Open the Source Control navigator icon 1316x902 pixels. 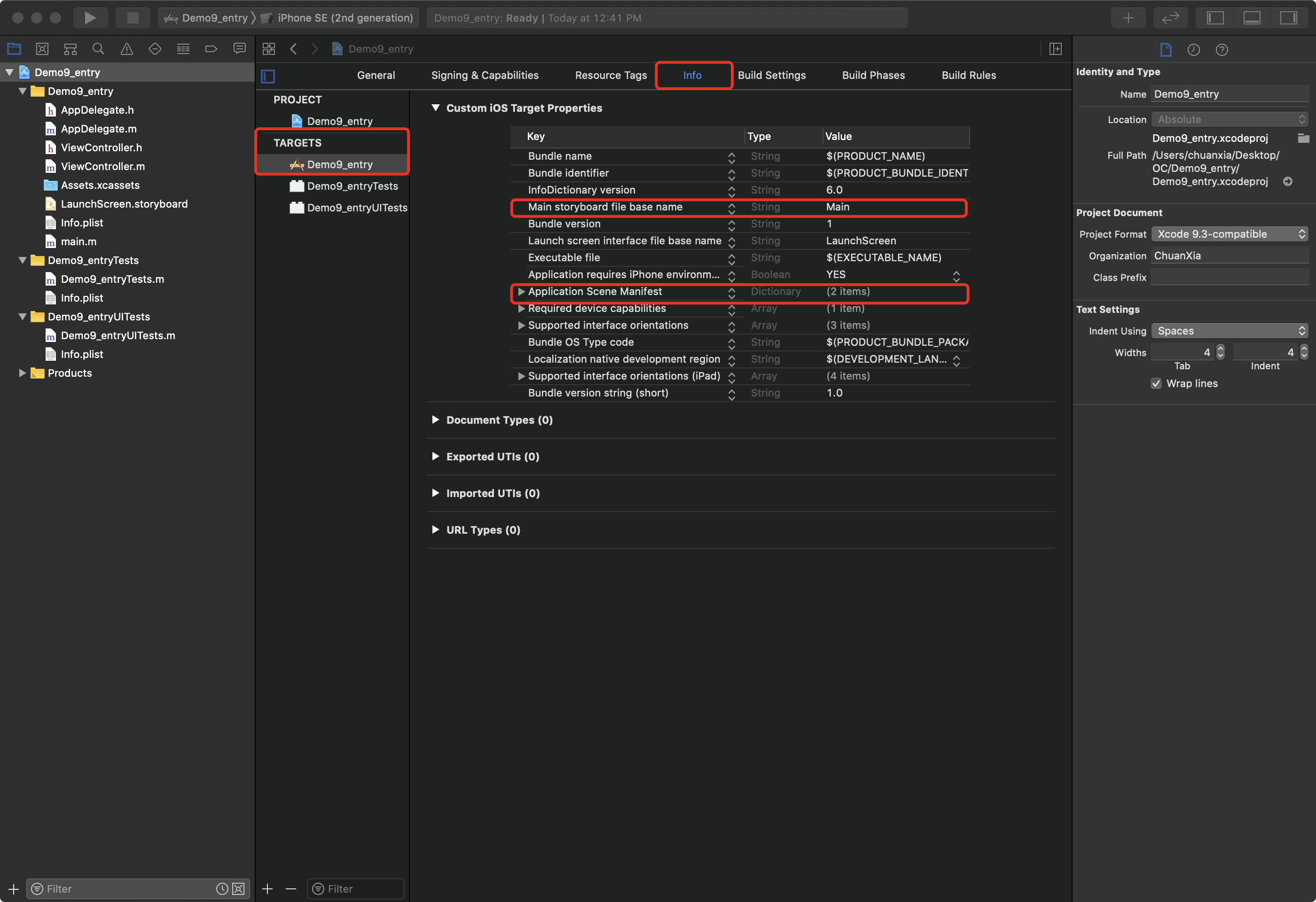[42, 49]
